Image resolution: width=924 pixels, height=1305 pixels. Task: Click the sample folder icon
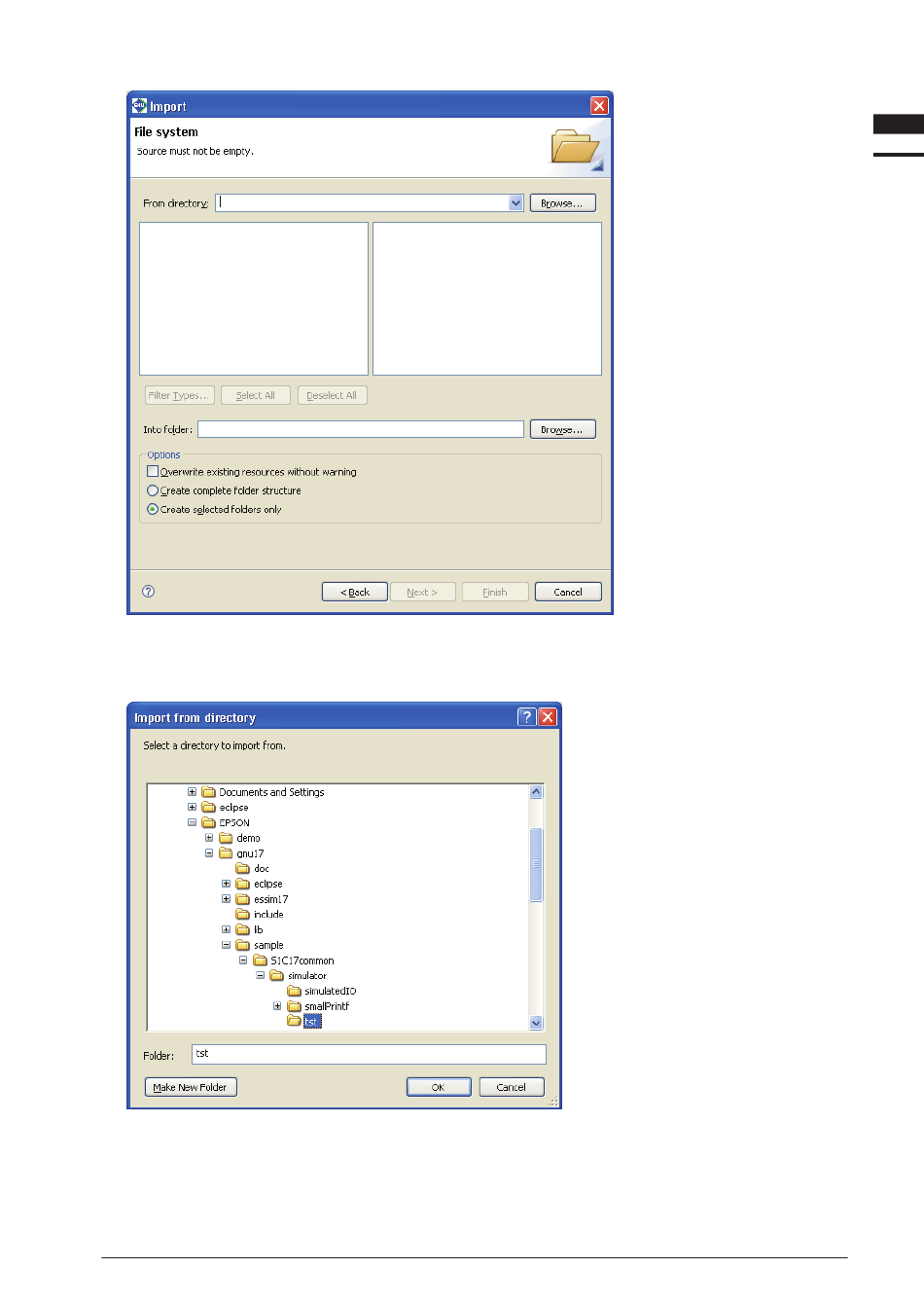[x=243, y=945]
